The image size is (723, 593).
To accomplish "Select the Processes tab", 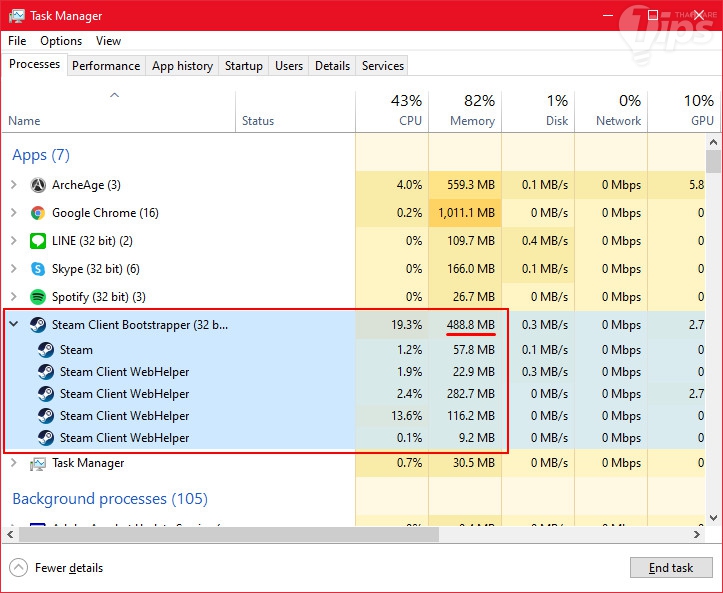I will (x=35, y=64).
